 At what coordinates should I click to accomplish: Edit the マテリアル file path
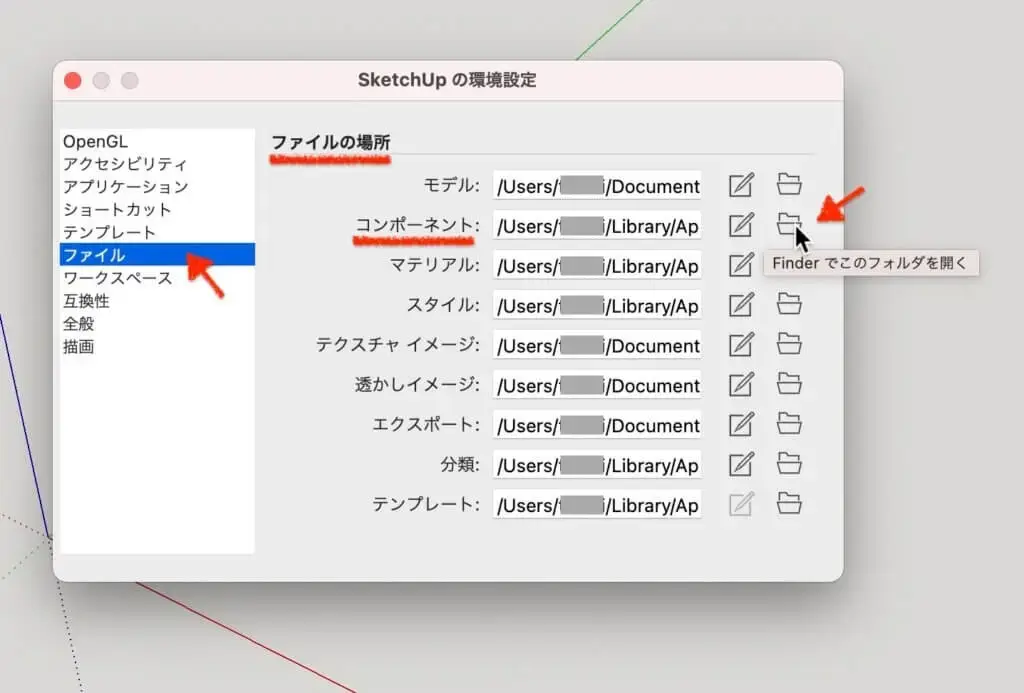pyautogui.click(x=741, y=265)
